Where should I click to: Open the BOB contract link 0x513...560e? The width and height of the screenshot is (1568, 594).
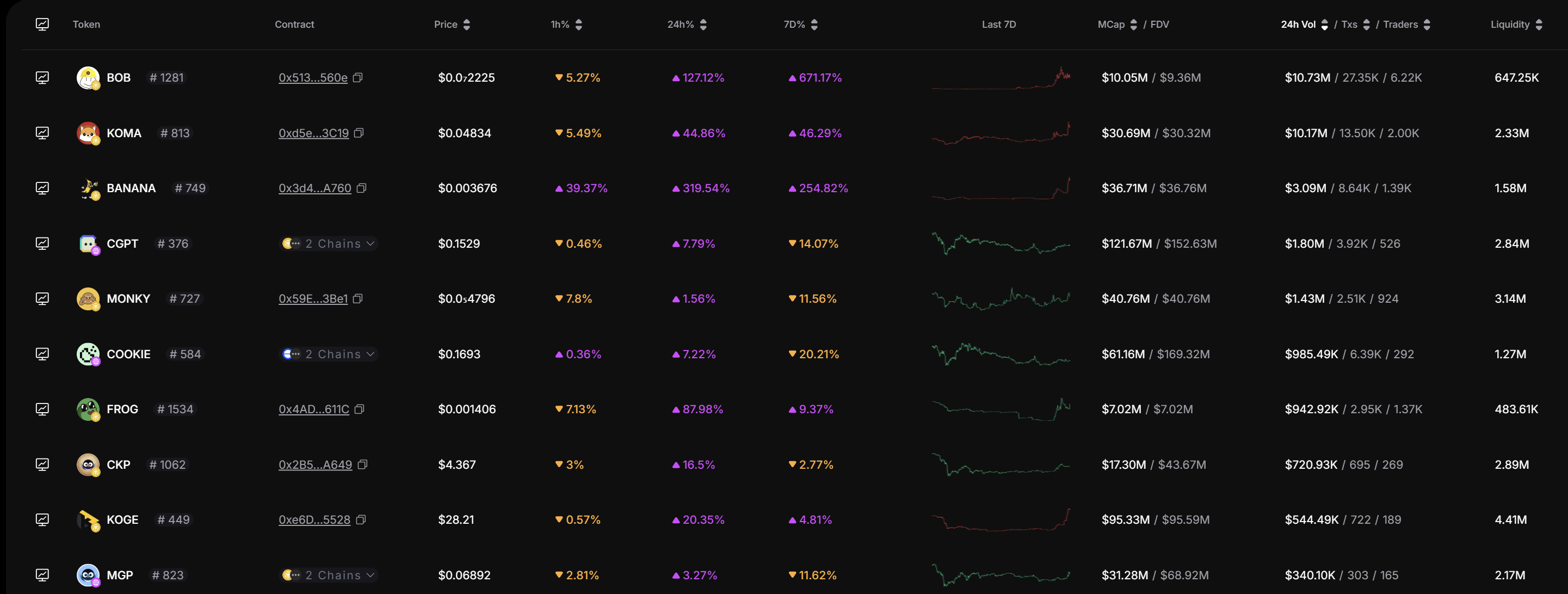[x=313, y=77]
